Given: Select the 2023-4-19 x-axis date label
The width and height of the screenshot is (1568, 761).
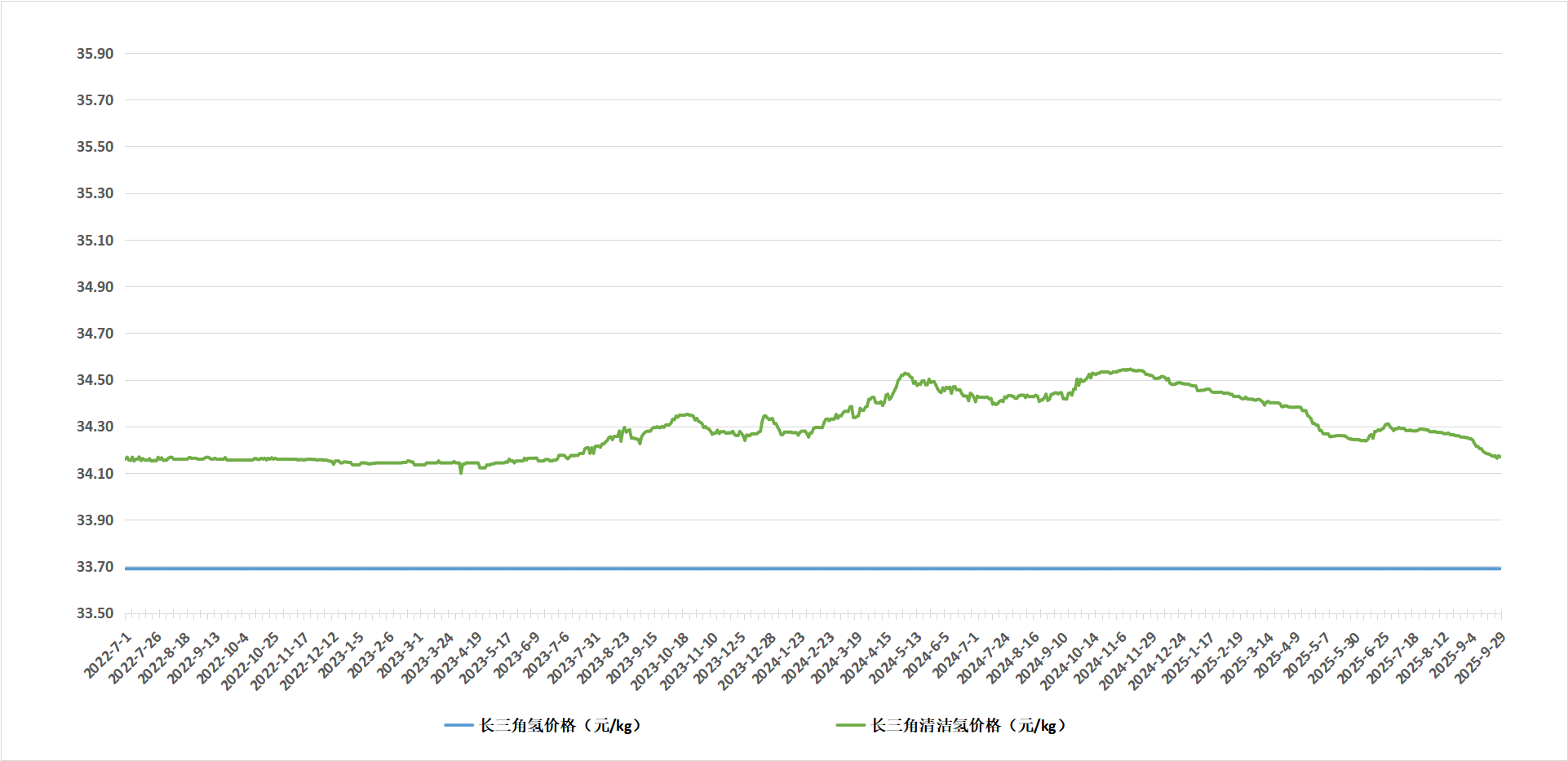Looking at the screenshot, I should 457,659.
